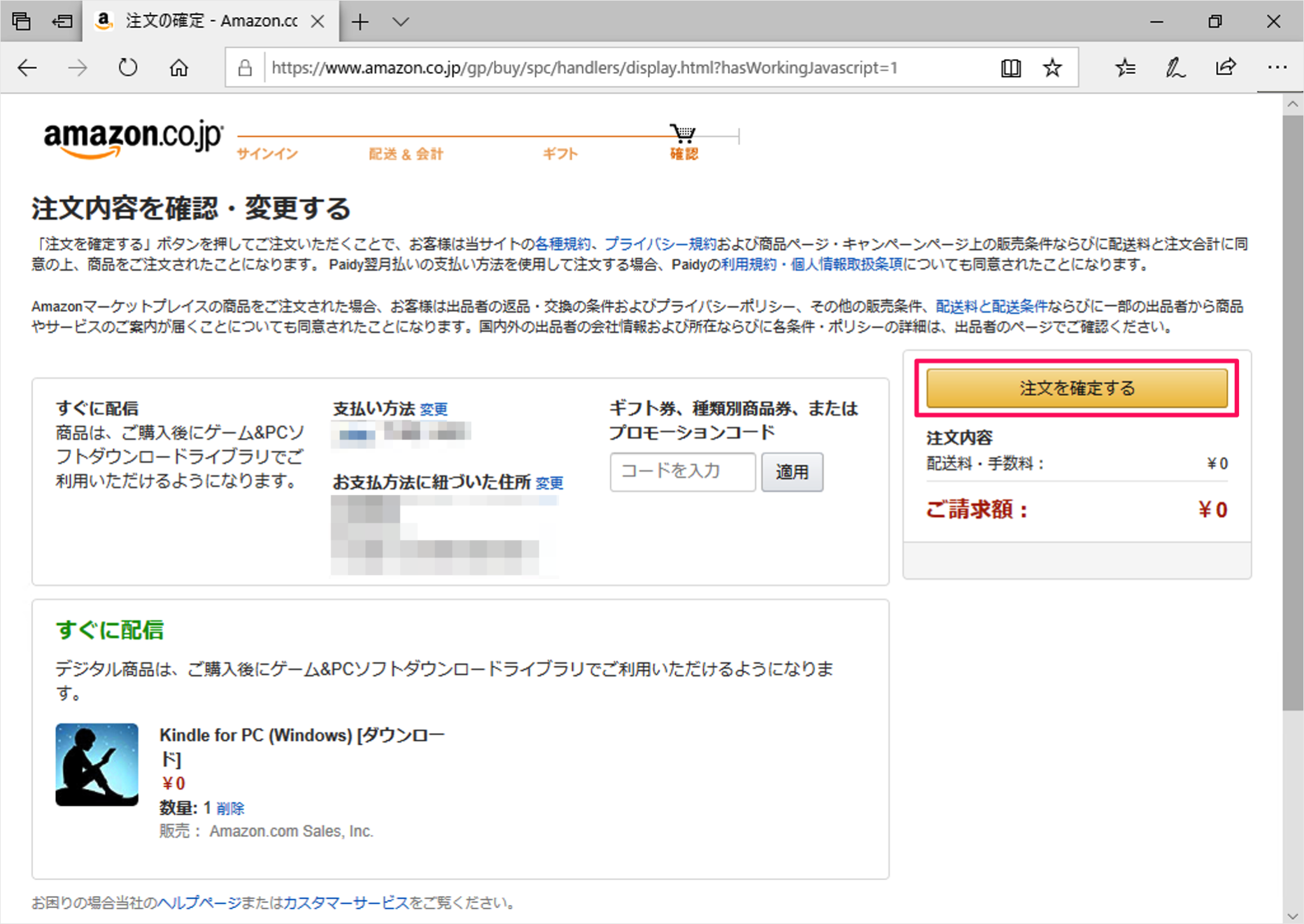Share this page
The image size is (1304, 924).
(x=1226, y=68)
